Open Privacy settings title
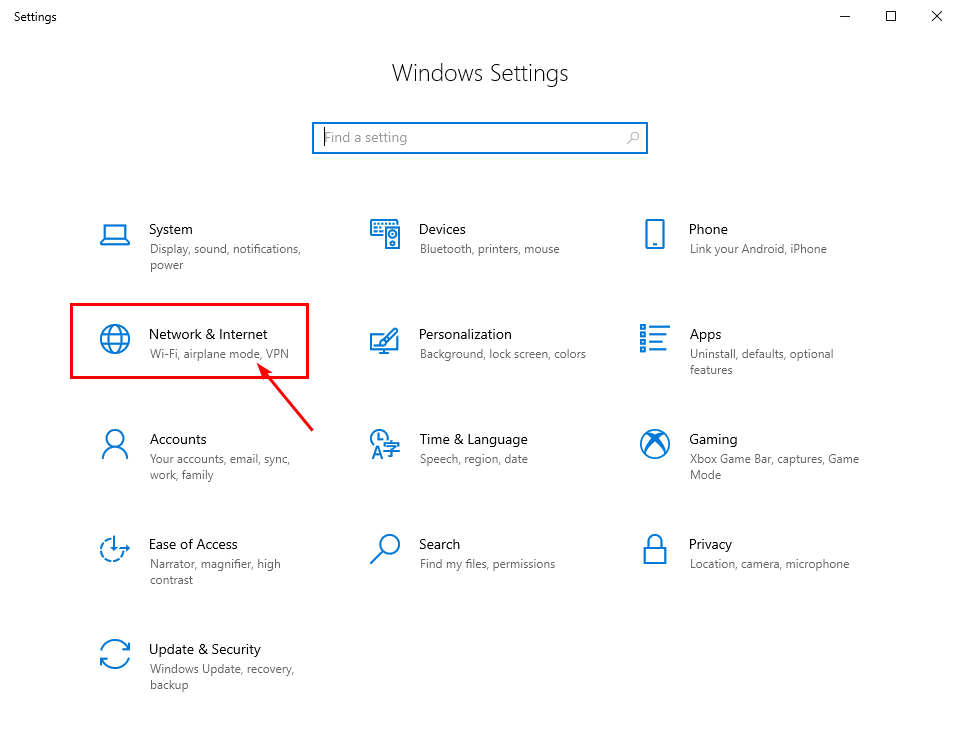960x733 pixels. tap(710, 544)
